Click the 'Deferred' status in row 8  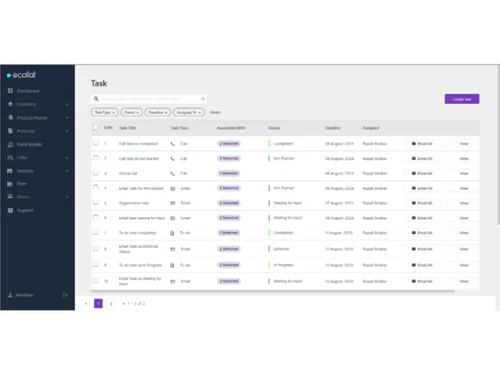[x=281, y=249]
